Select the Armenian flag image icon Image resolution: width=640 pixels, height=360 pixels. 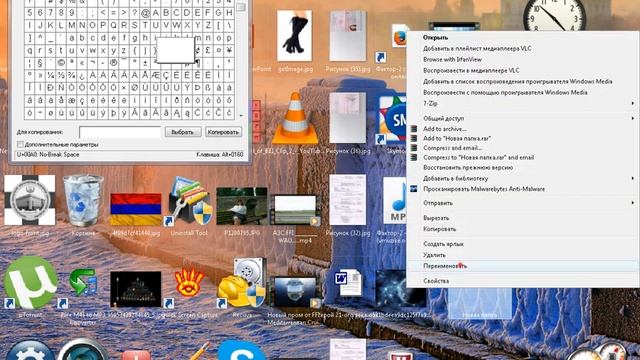coord(136,209)
